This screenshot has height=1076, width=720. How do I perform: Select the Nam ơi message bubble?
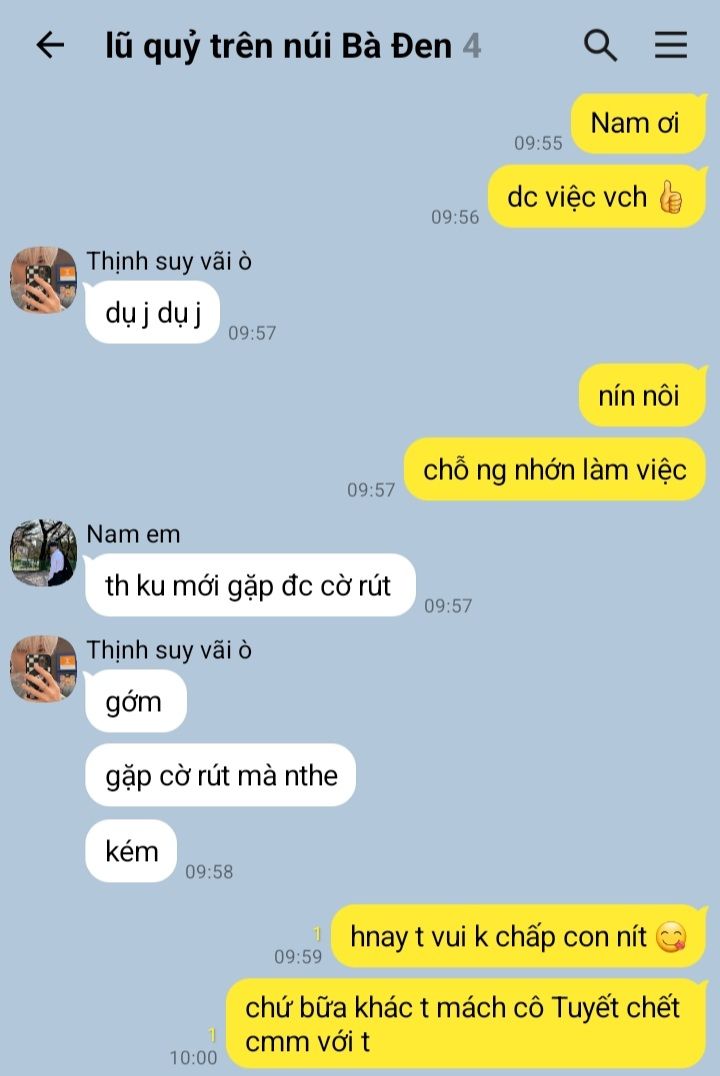(x=638, y=124)
